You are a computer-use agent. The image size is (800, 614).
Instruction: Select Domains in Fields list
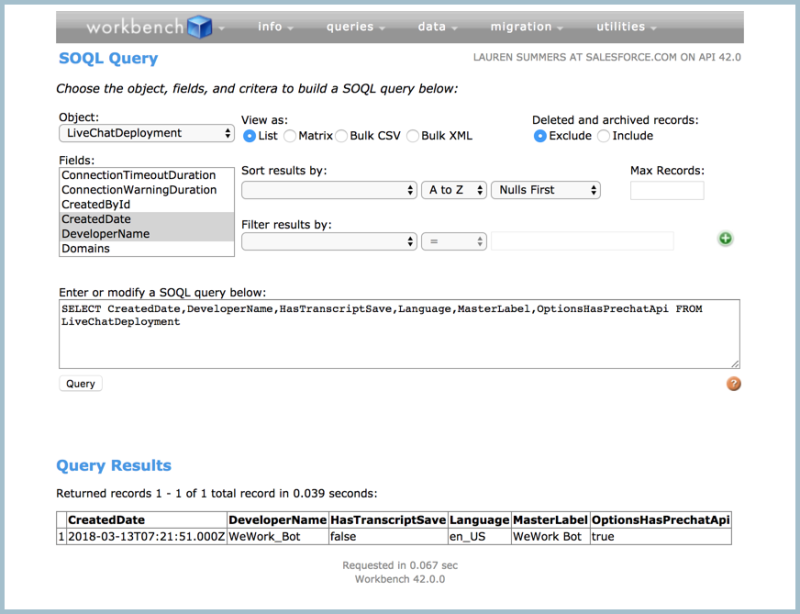[x=146, y=249]
